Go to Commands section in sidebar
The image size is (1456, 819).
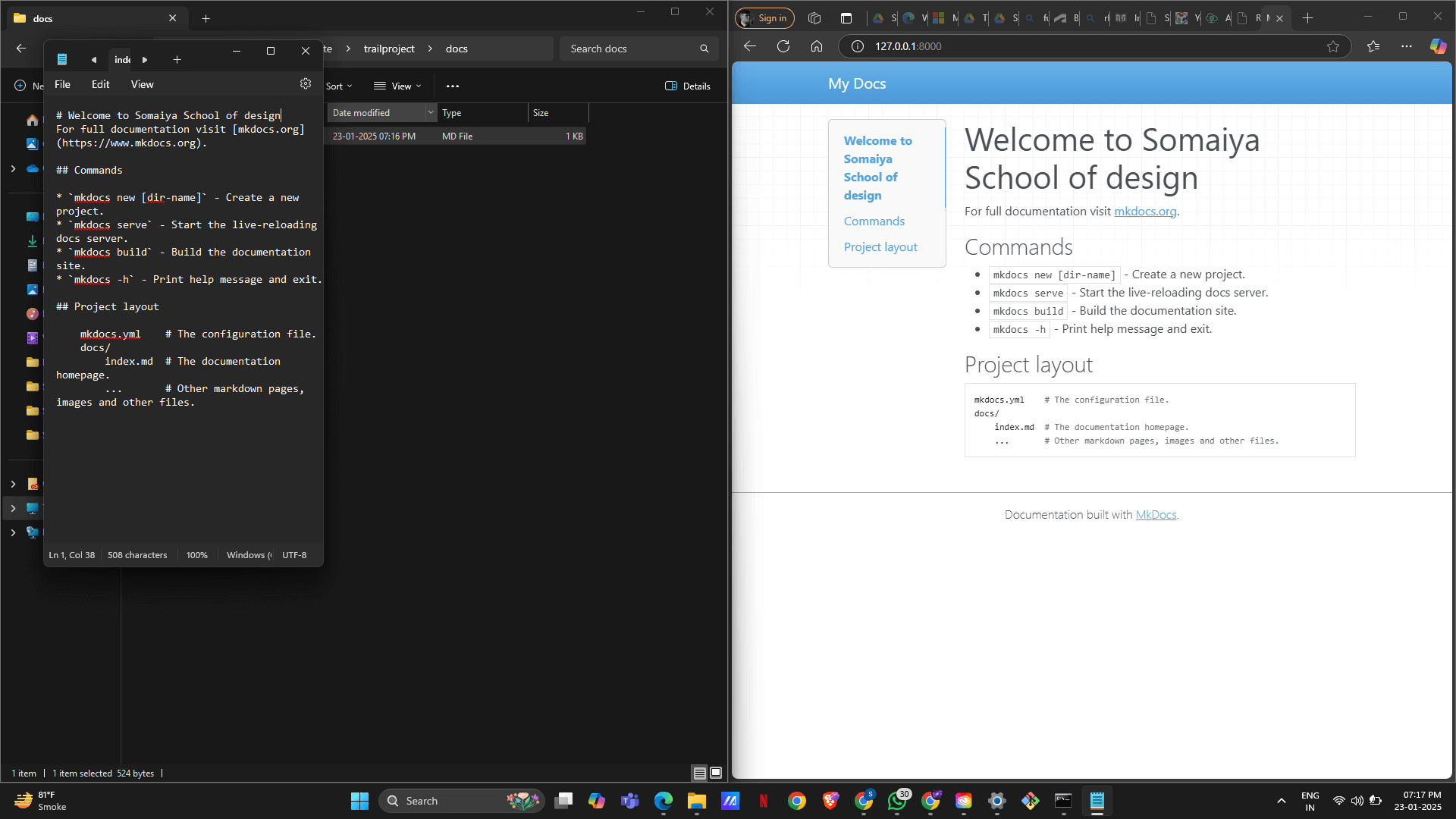point(874,221)
